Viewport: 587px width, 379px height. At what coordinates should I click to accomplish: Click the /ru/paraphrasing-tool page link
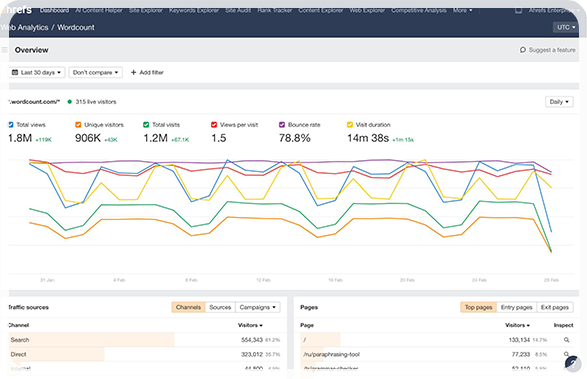click(332, 354)
